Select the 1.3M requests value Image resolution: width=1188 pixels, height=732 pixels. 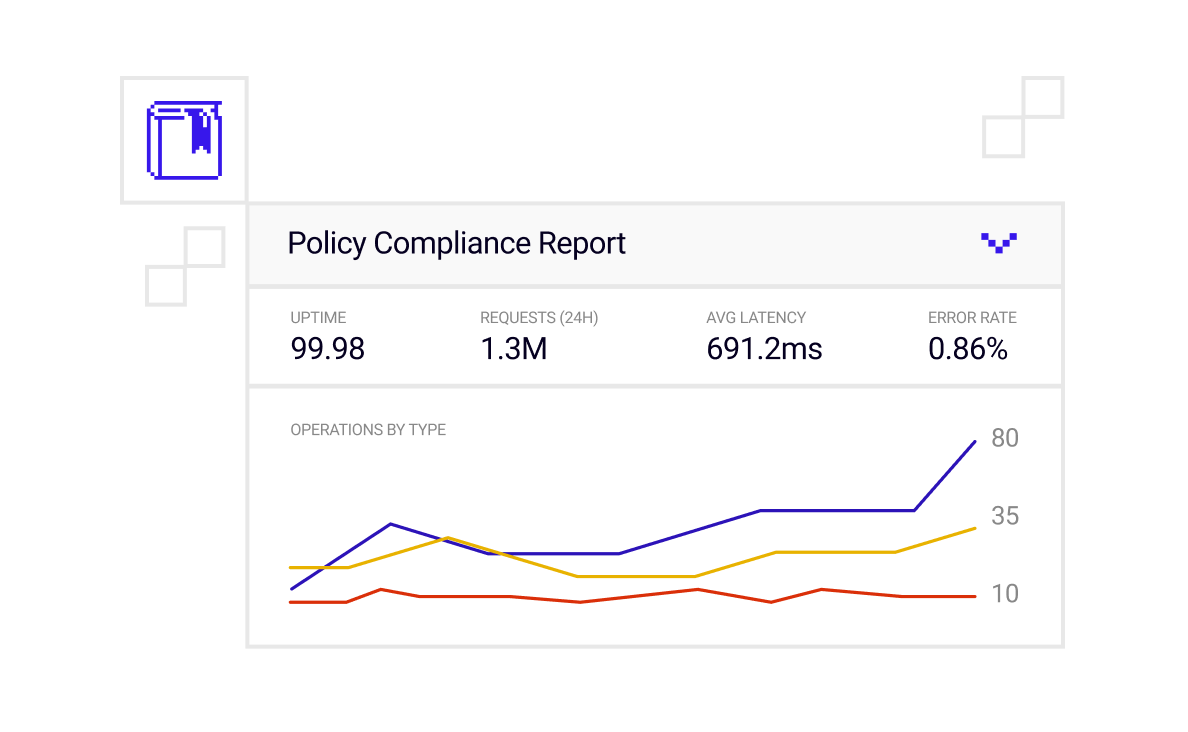point(514,349)
